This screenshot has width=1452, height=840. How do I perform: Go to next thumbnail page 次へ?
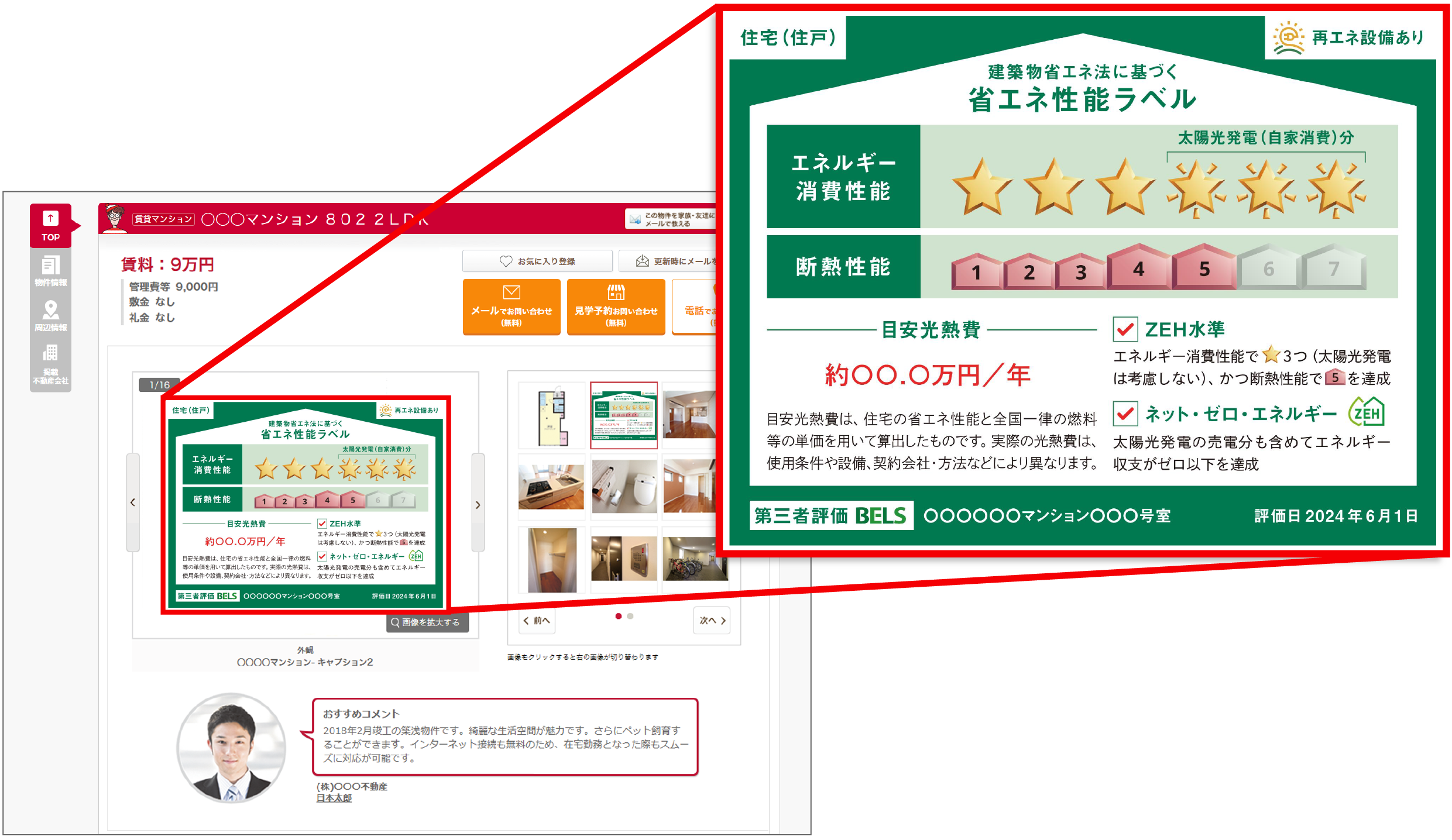(712, 621)
